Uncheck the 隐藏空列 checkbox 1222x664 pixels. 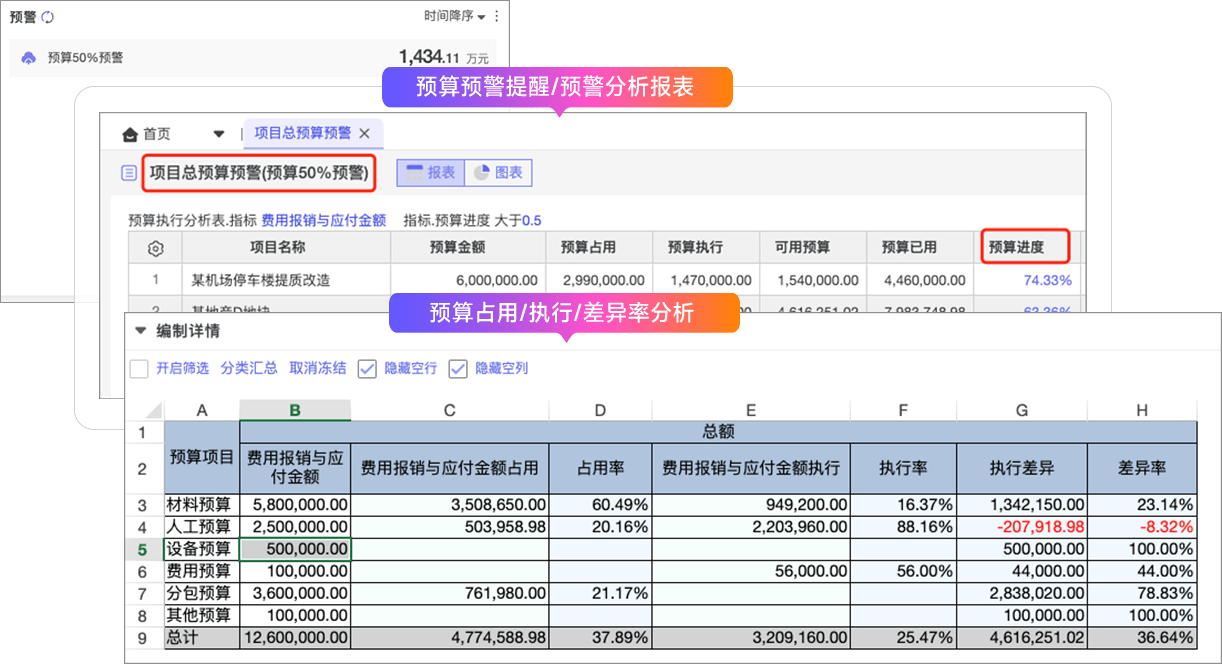click(x=458, y=369)
